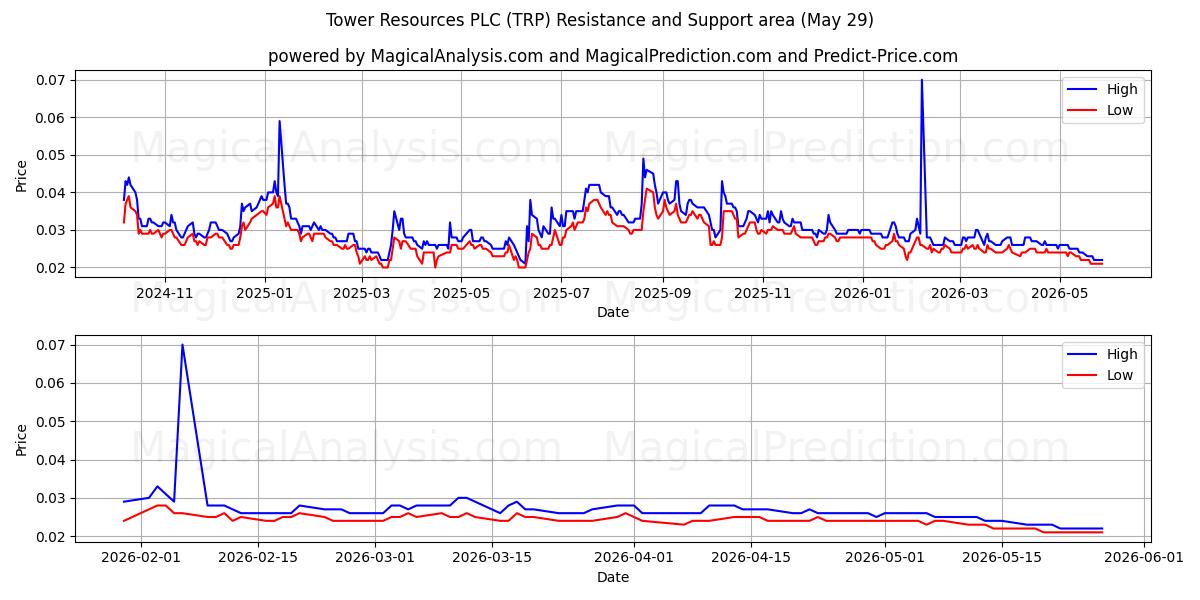Viewport: 1200px width, 600px height.
Task: Click the 2026-05-01 tick label in bottom chart
Action: [885, 558]
